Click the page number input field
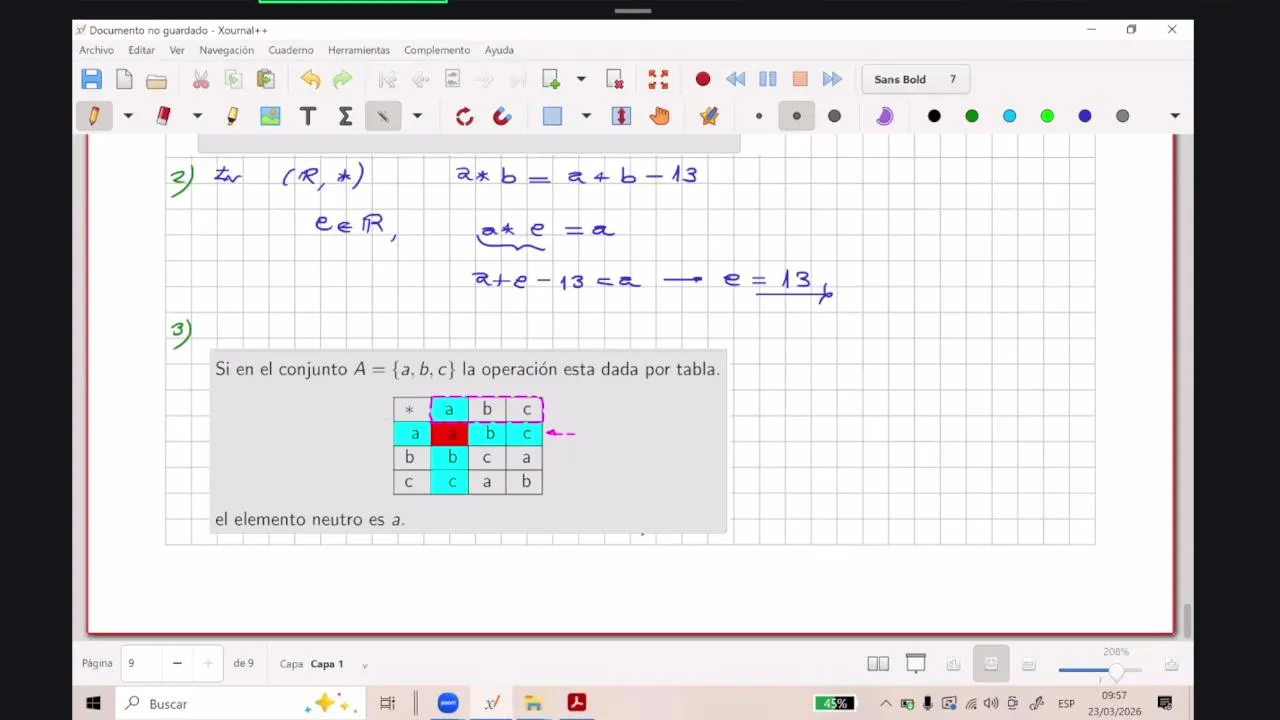Image resolution: width=1280 pixels, height=720 pixels. [142, 663]
